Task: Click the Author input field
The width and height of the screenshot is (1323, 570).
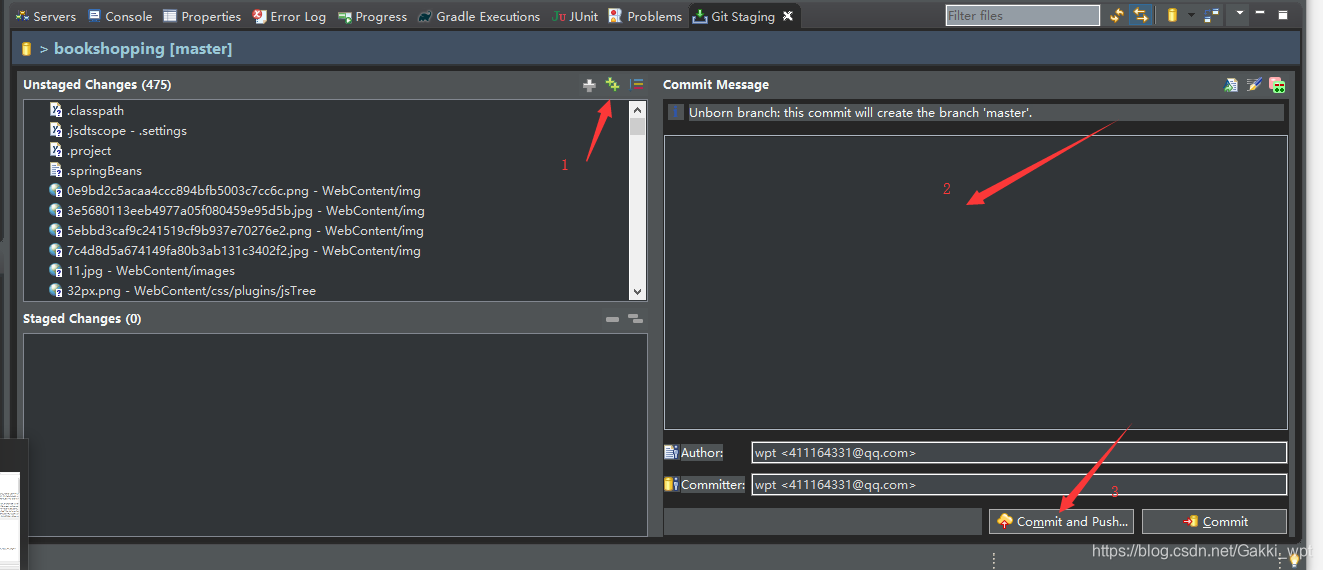Action: click(1019, 453)
